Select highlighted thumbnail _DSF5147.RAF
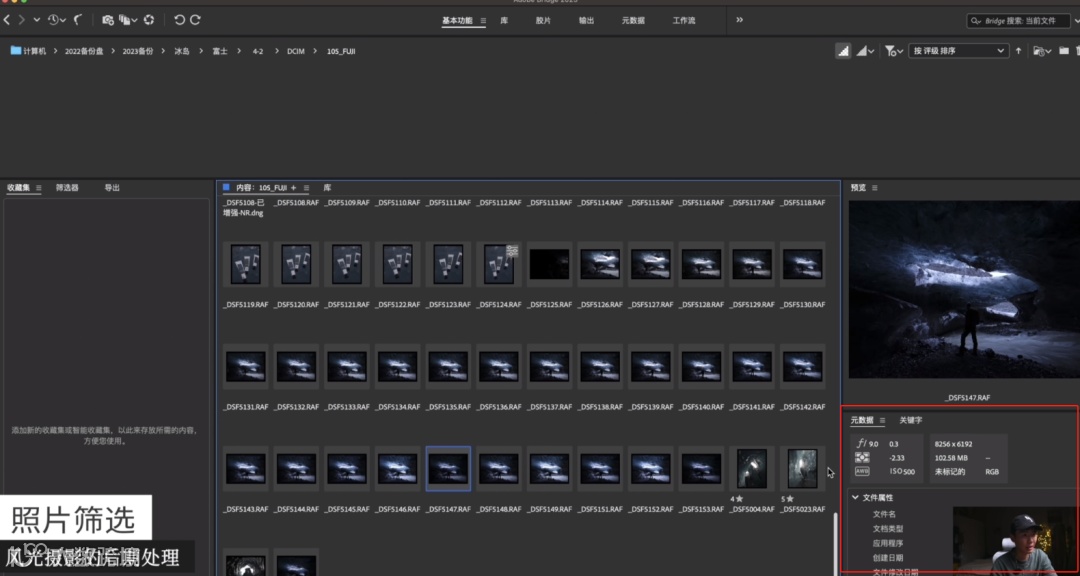 coord(448,469)
